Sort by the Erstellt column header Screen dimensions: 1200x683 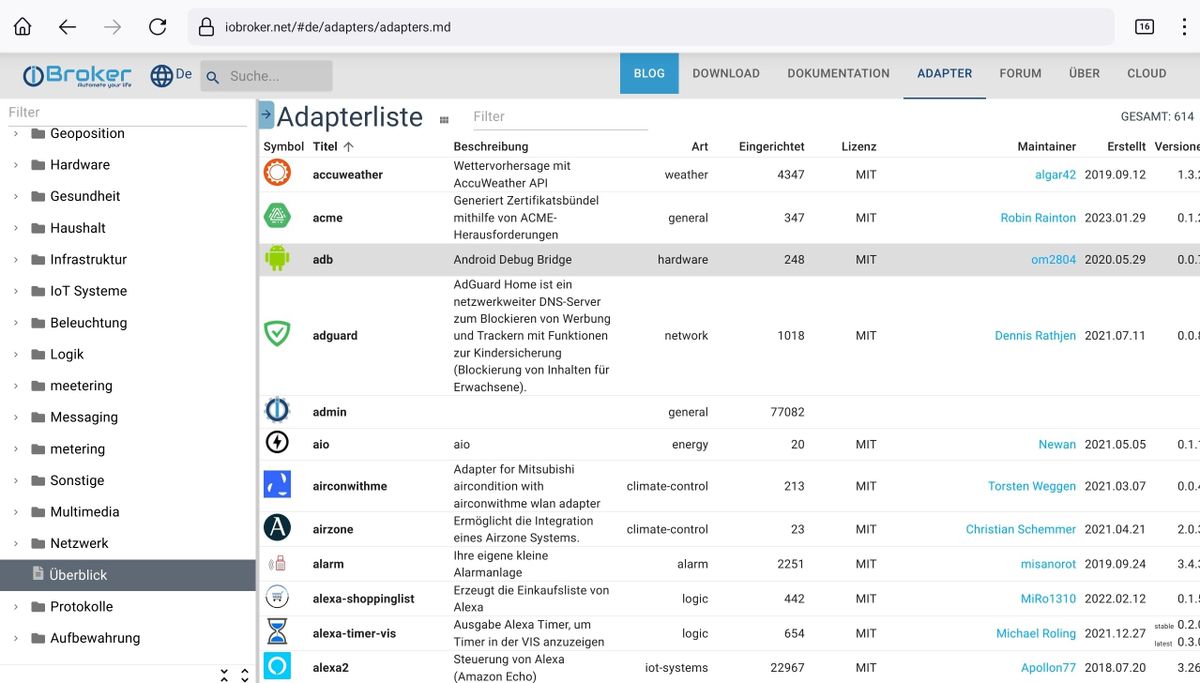[1126, 146]
